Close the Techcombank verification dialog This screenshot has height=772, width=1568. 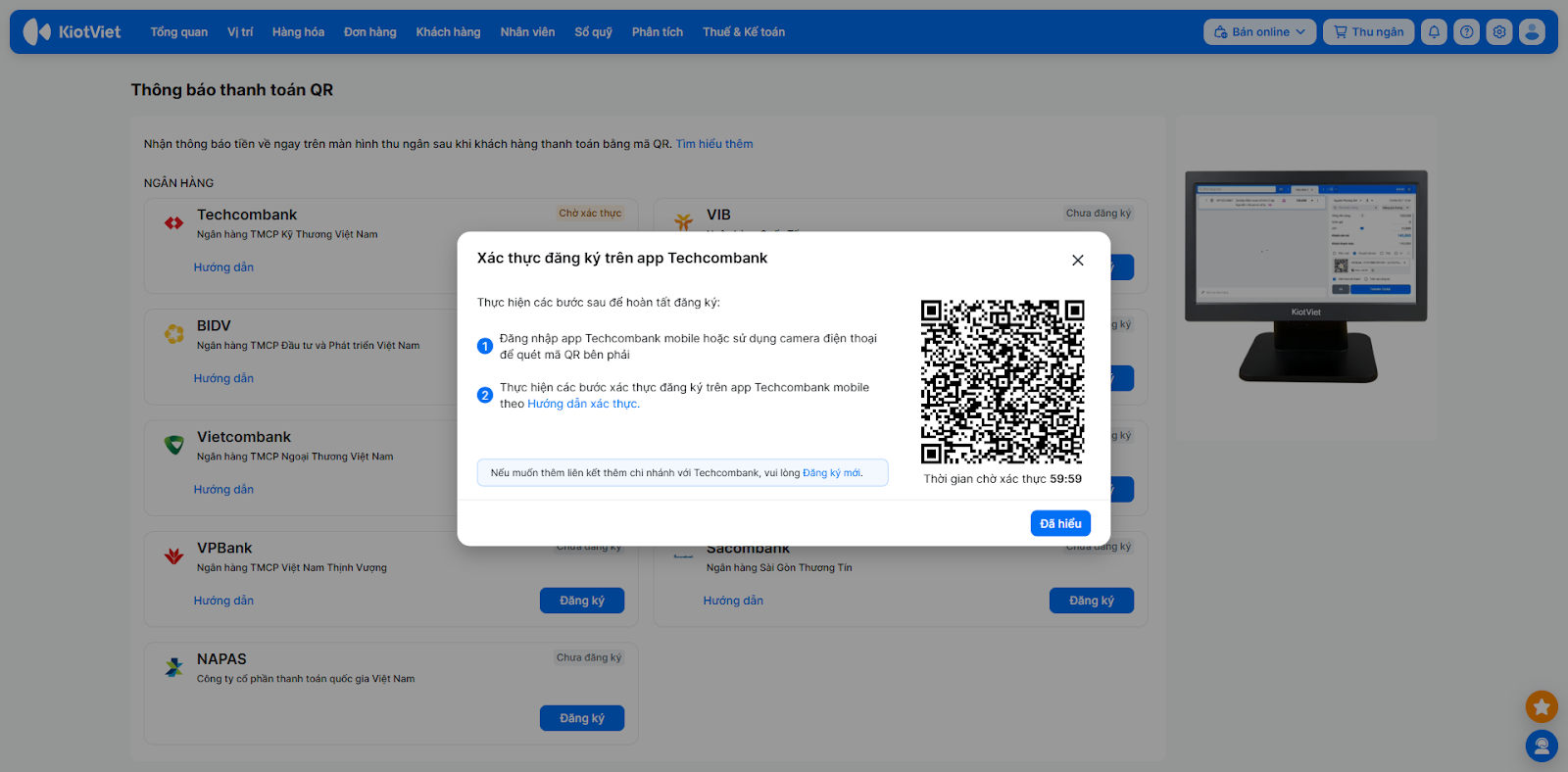(1078, 260)
